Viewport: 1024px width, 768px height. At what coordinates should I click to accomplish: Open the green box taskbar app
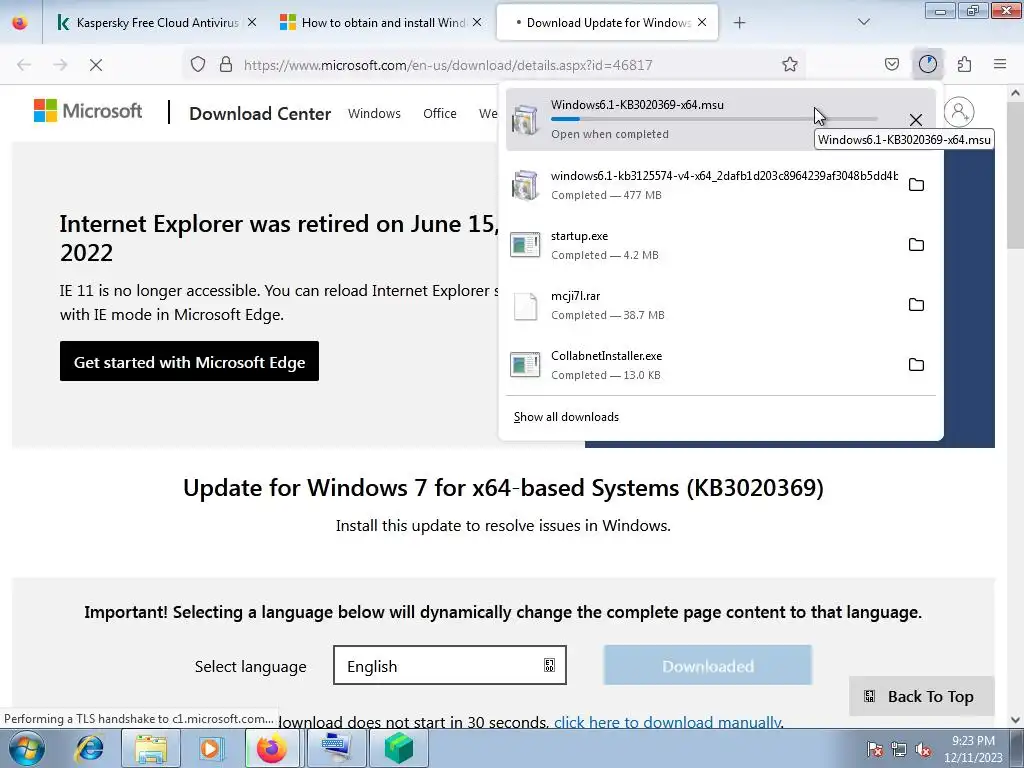pyautogui.click(x=399, y=748)
